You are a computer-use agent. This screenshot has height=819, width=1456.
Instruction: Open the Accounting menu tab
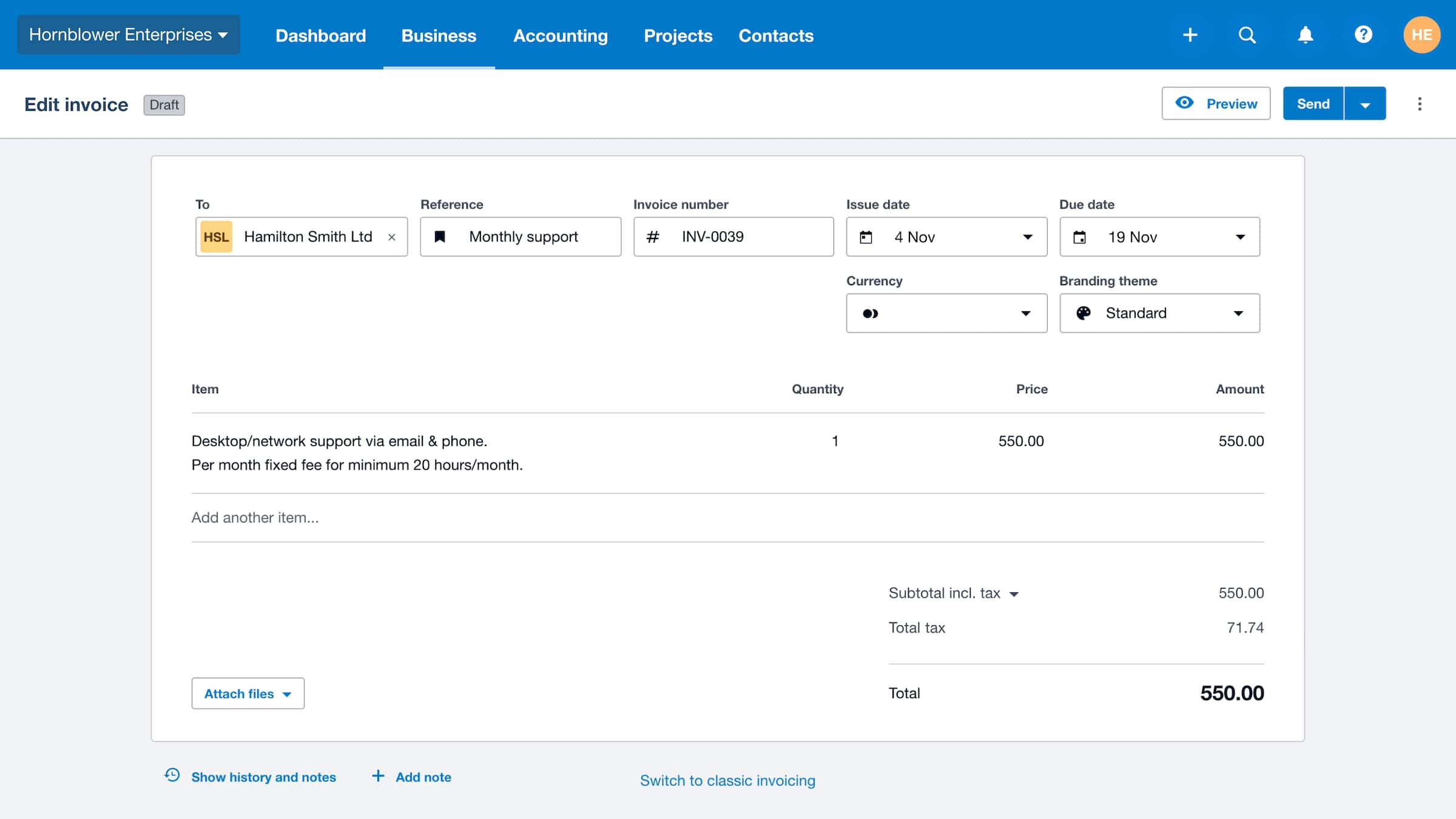[560, 34]
